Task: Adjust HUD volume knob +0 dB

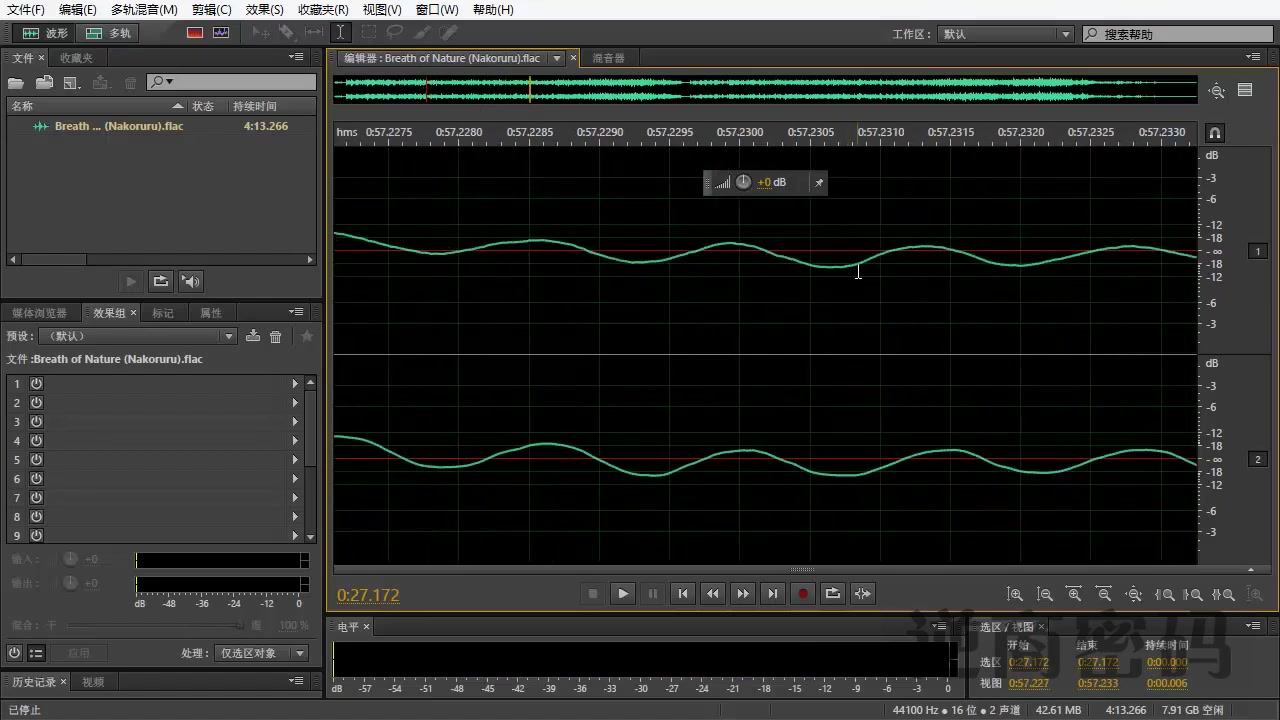Action: 743,182
